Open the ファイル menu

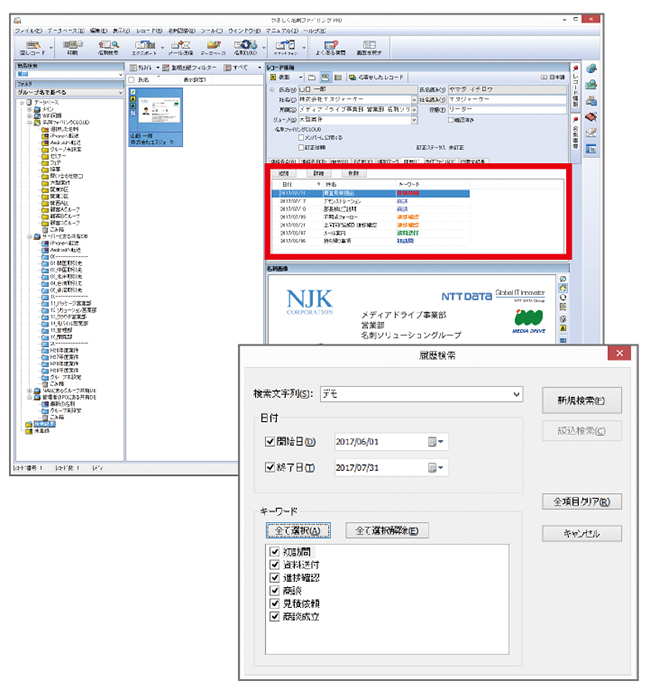click(28, 31)
